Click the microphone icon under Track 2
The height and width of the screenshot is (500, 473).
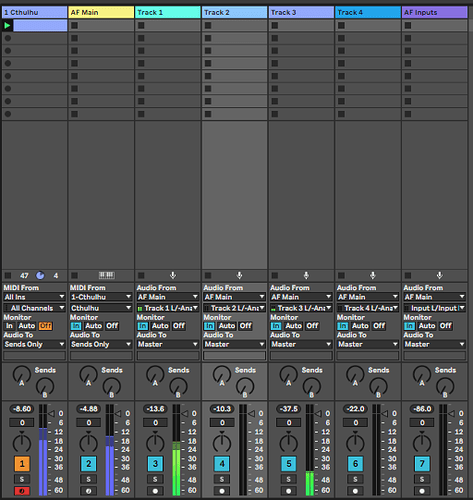(x=239, y=275)
